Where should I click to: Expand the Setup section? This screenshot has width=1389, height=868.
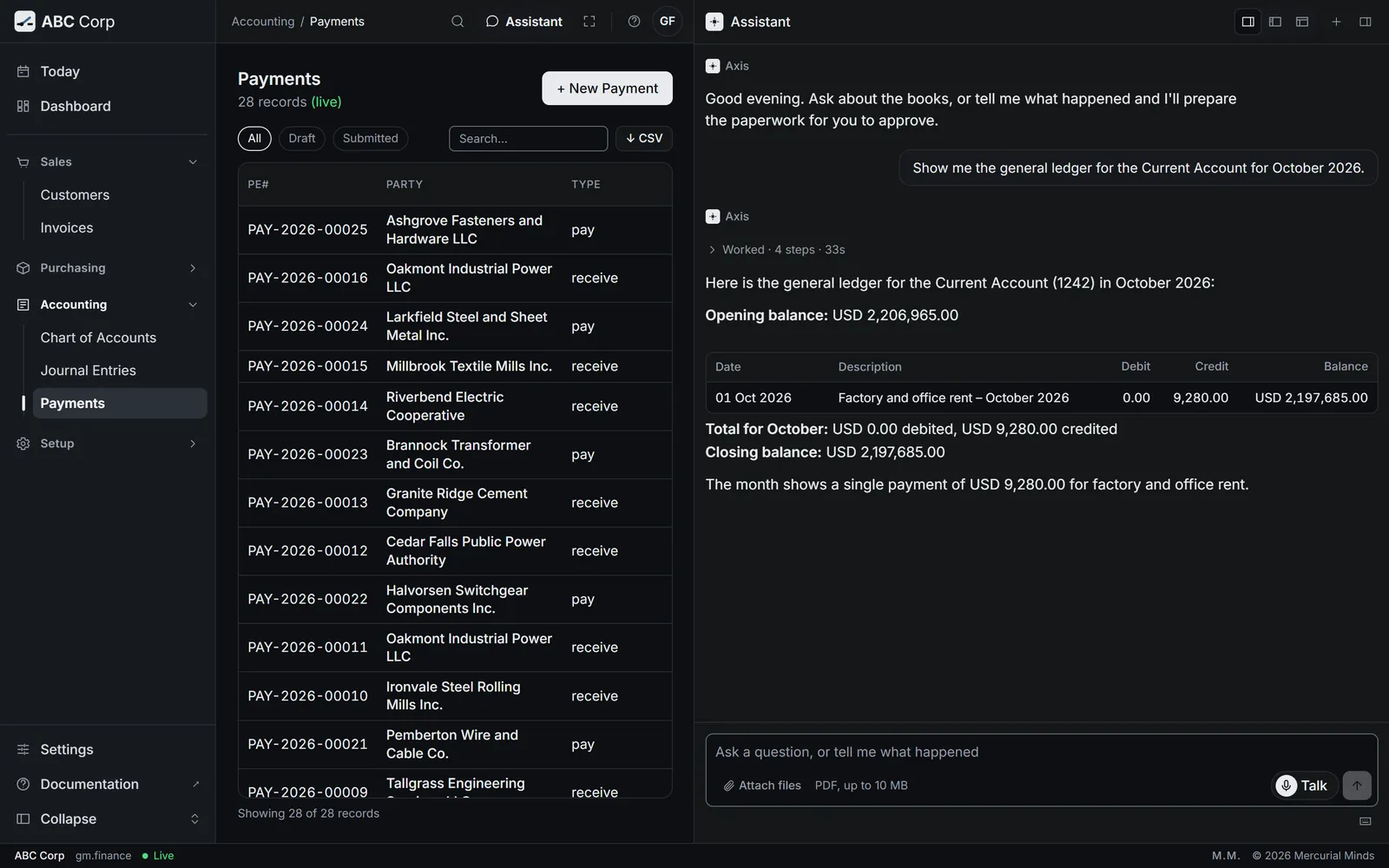click(108, 444)
